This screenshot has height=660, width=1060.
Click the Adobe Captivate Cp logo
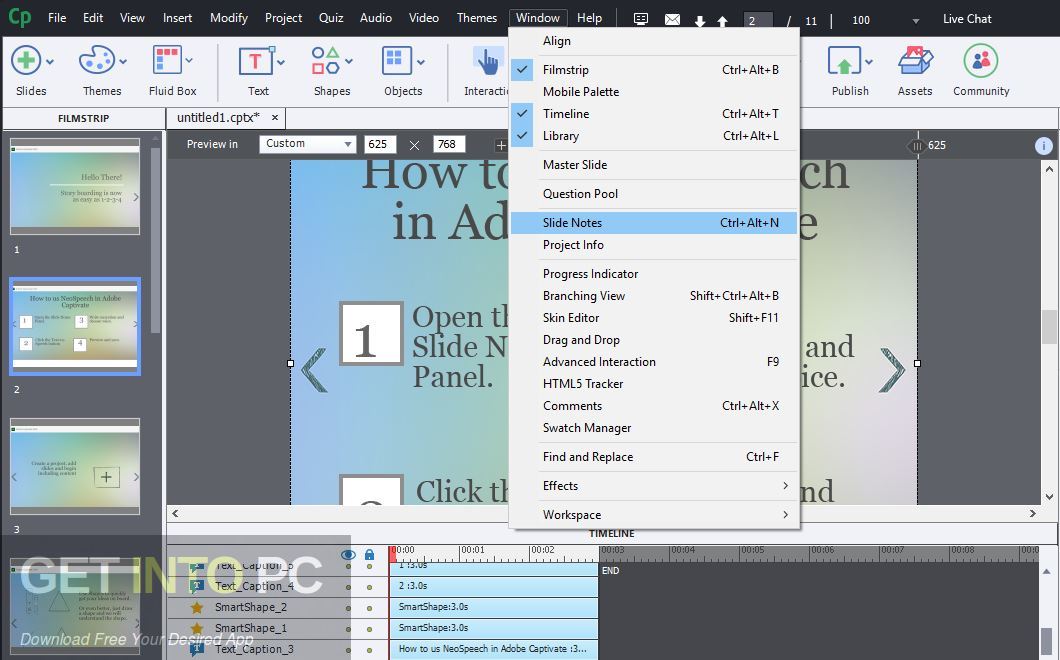(20, 17)
